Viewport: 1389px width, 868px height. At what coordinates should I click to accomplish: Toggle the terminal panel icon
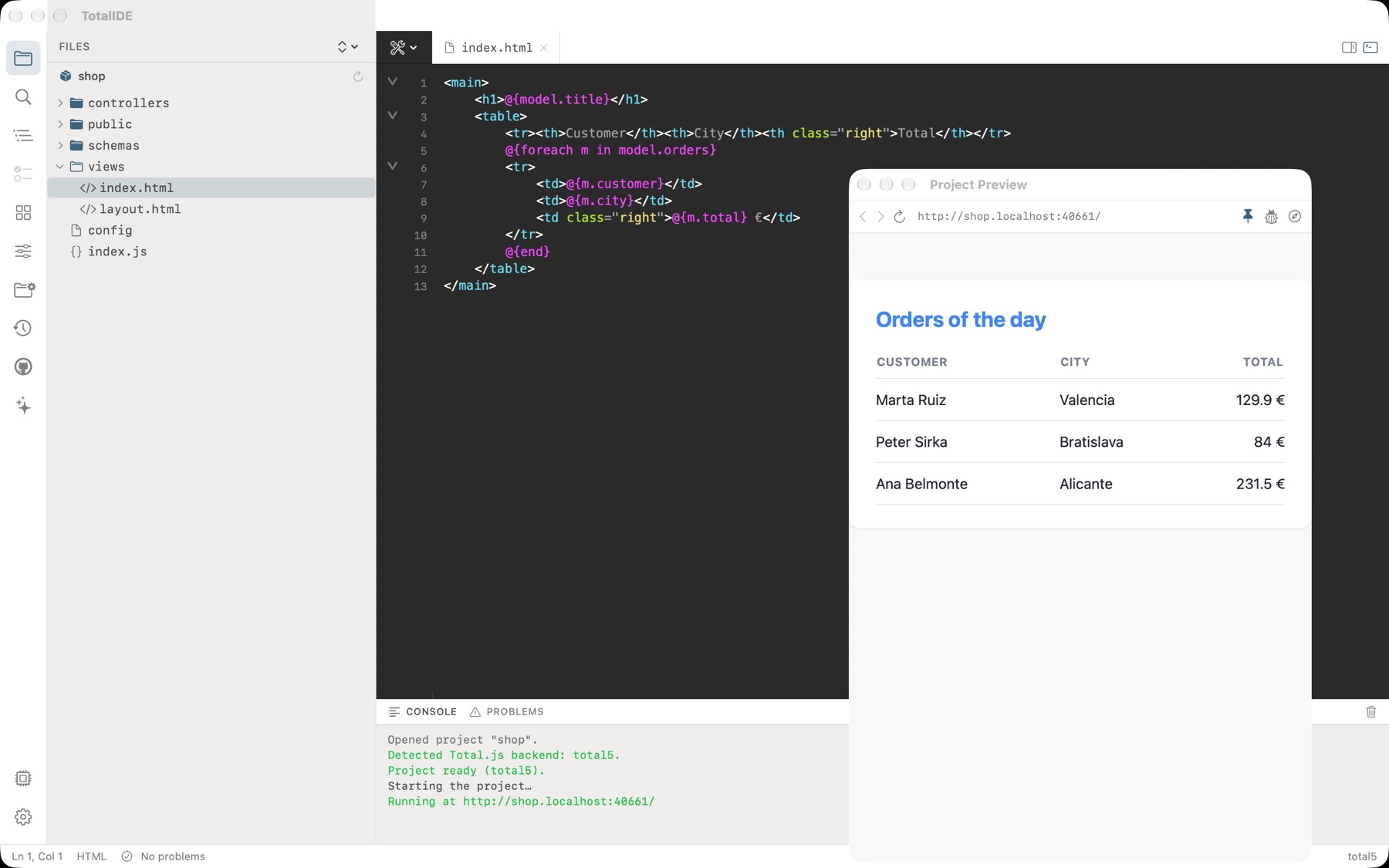[1370, 47]
